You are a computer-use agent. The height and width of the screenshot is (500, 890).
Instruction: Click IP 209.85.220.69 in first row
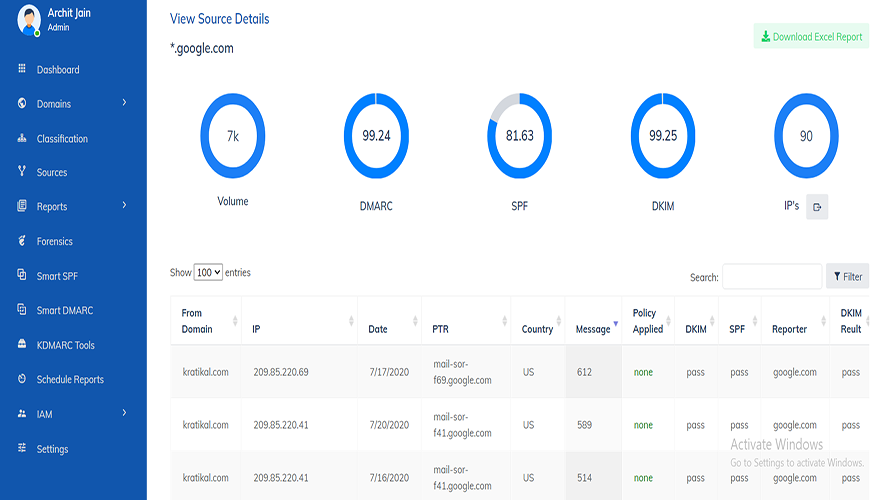(x=281, y=372)
